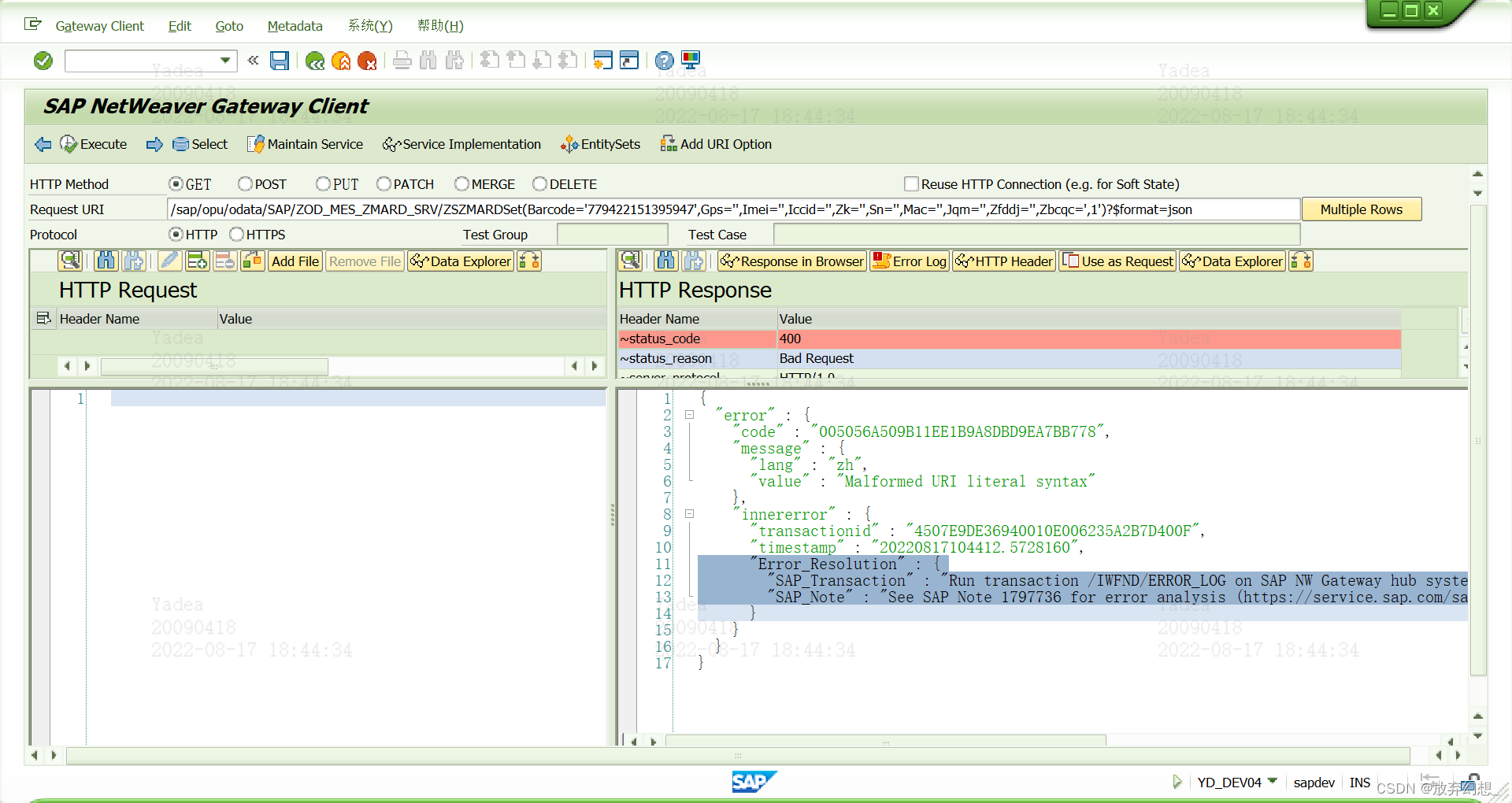Image resolution: width=1512 pixels, height=803 pixels.
Task: Open the Error Log
Action: tap(909, 261)
